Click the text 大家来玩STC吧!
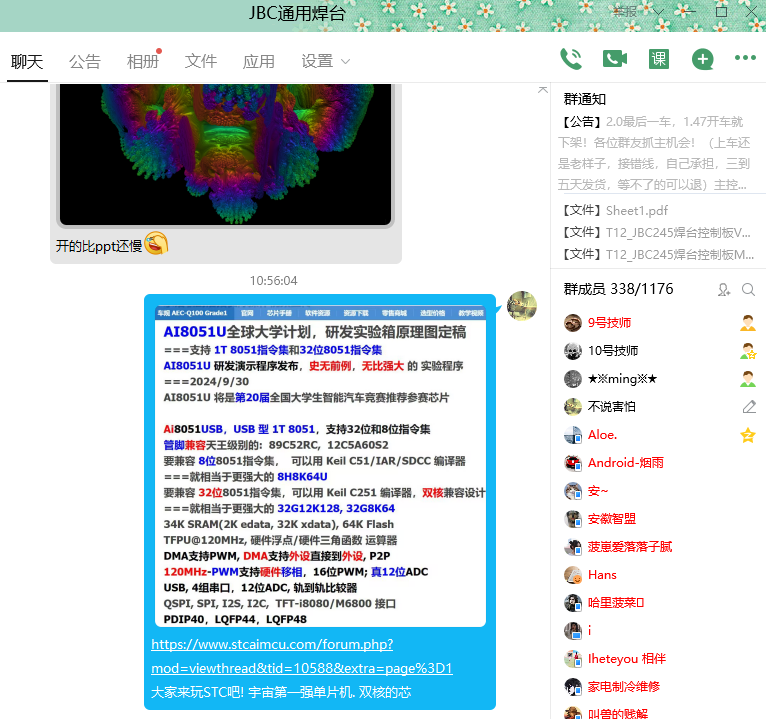Image resolution: width=766 pixels, height=719 pixels. pyautogui.click(x=197, y=692)
